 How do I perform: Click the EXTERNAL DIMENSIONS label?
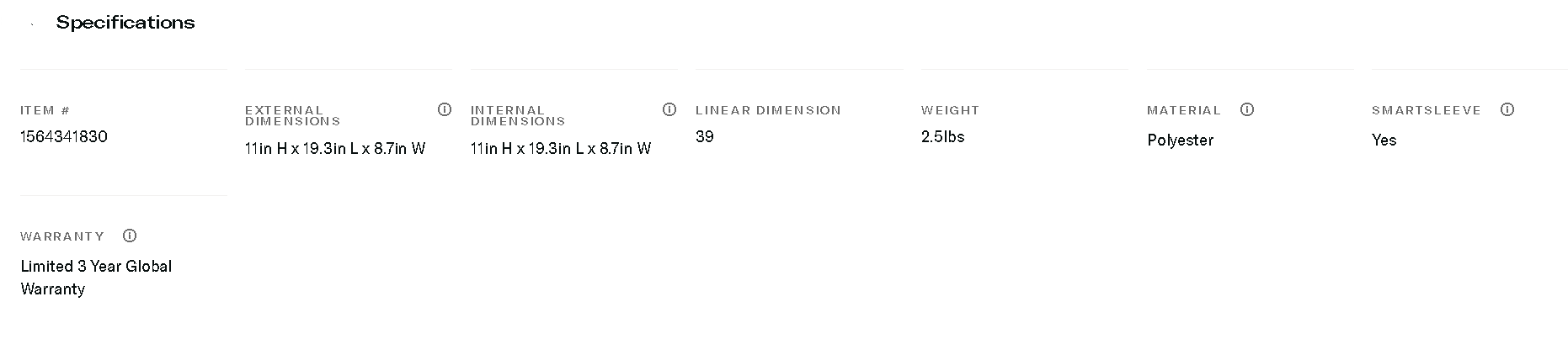click(292, 115)
